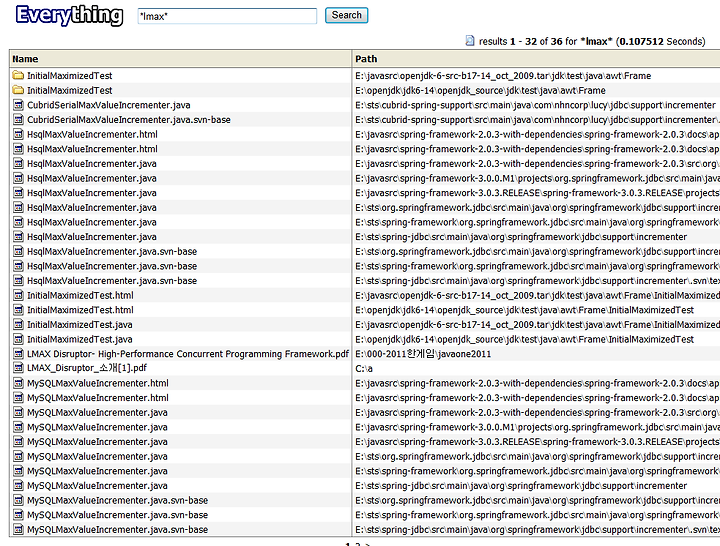Click path E:\sts\spring-jdbc of HsqlMaxValueIncrementer.java
720x546 pixels.
[521, 237]
